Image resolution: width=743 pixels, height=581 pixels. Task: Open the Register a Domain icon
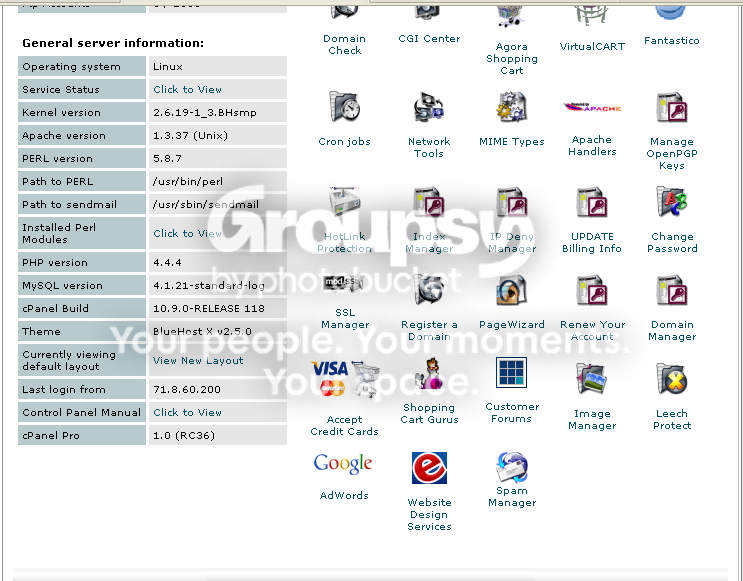pyautogui.click(x=429, y=290)
